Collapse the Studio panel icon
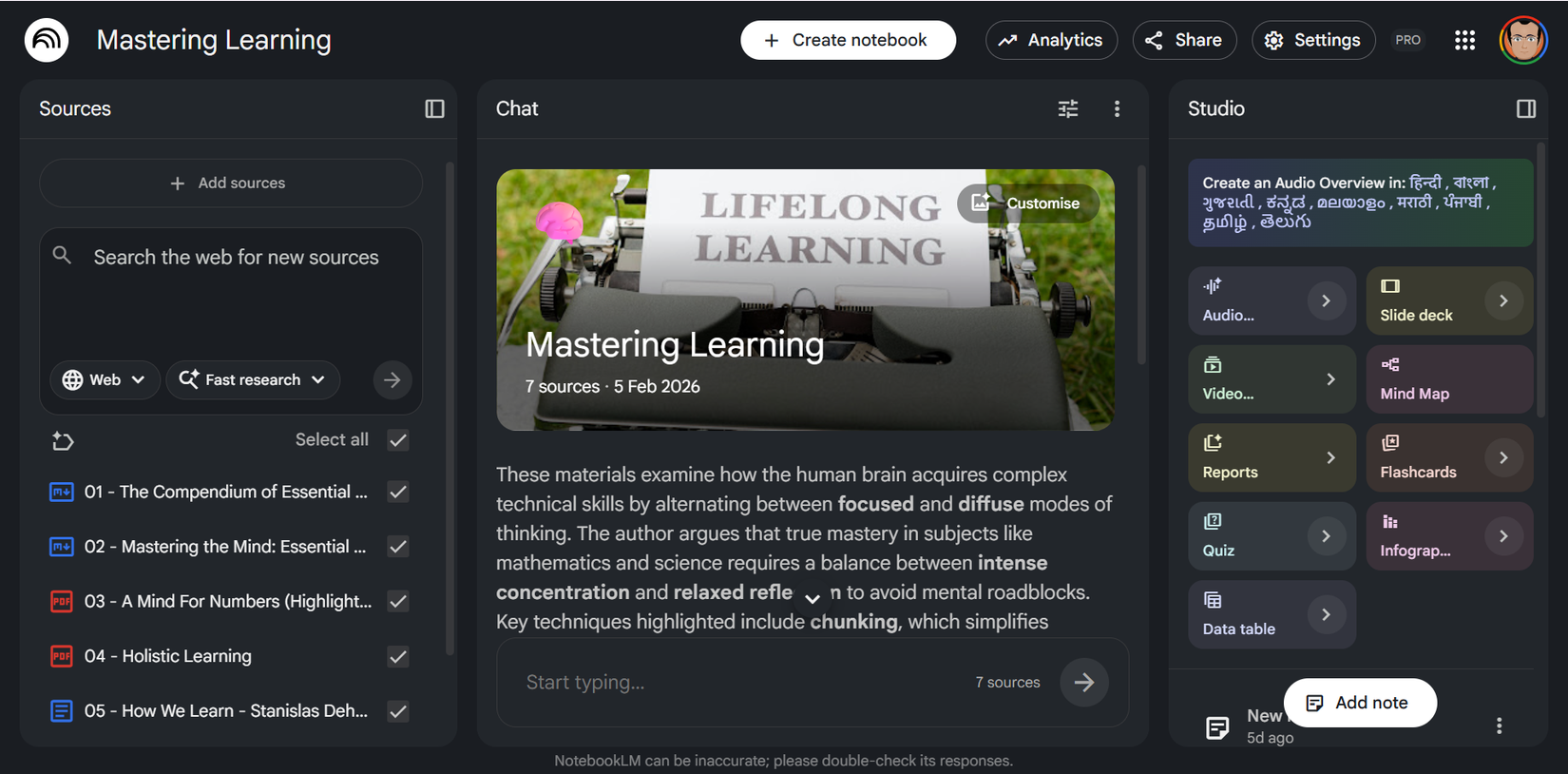The height and width of the screenshot is (774, 1568). (1525, 108)
